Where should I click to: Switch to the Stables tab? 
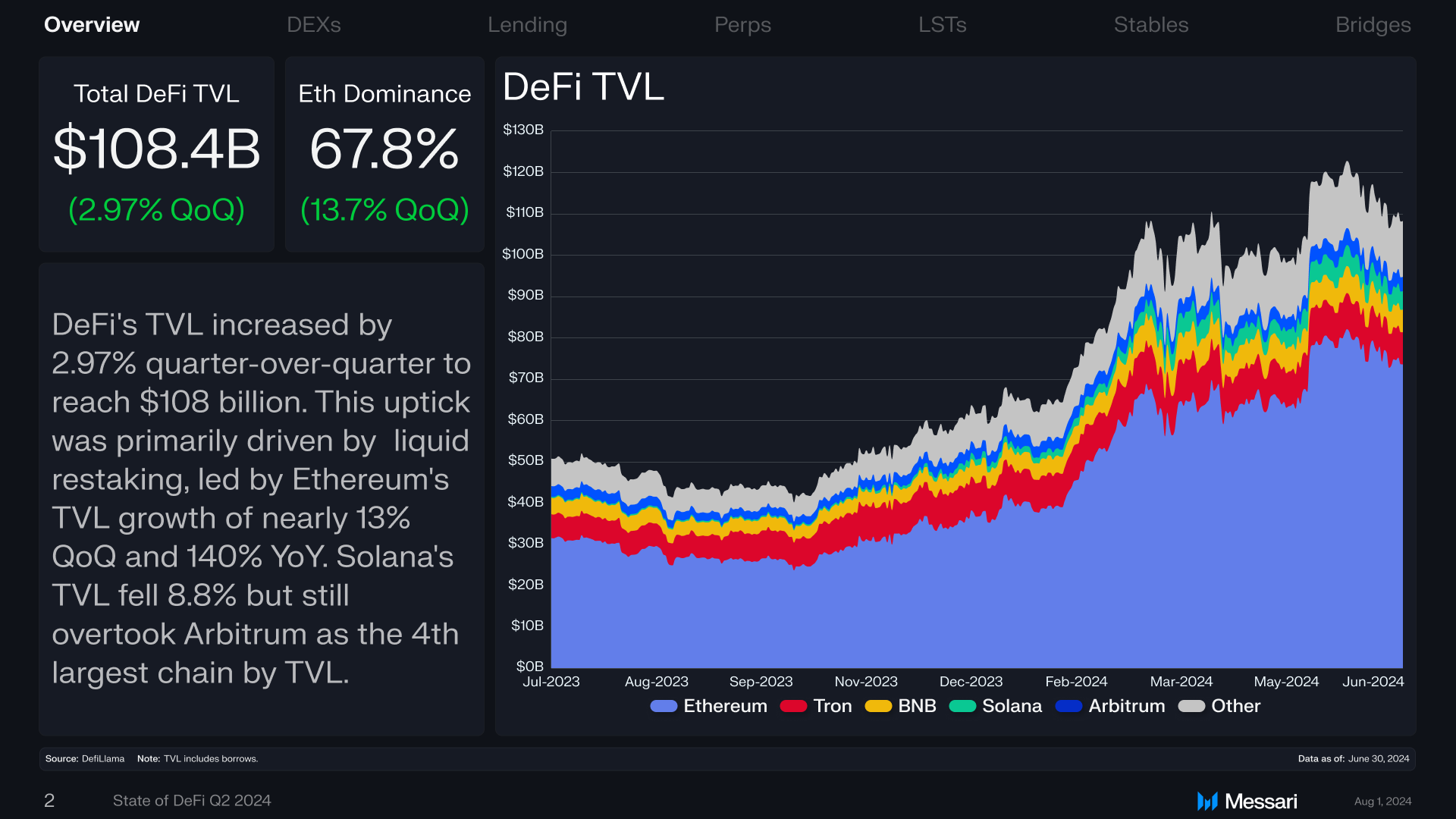[x=1151, y=25]
